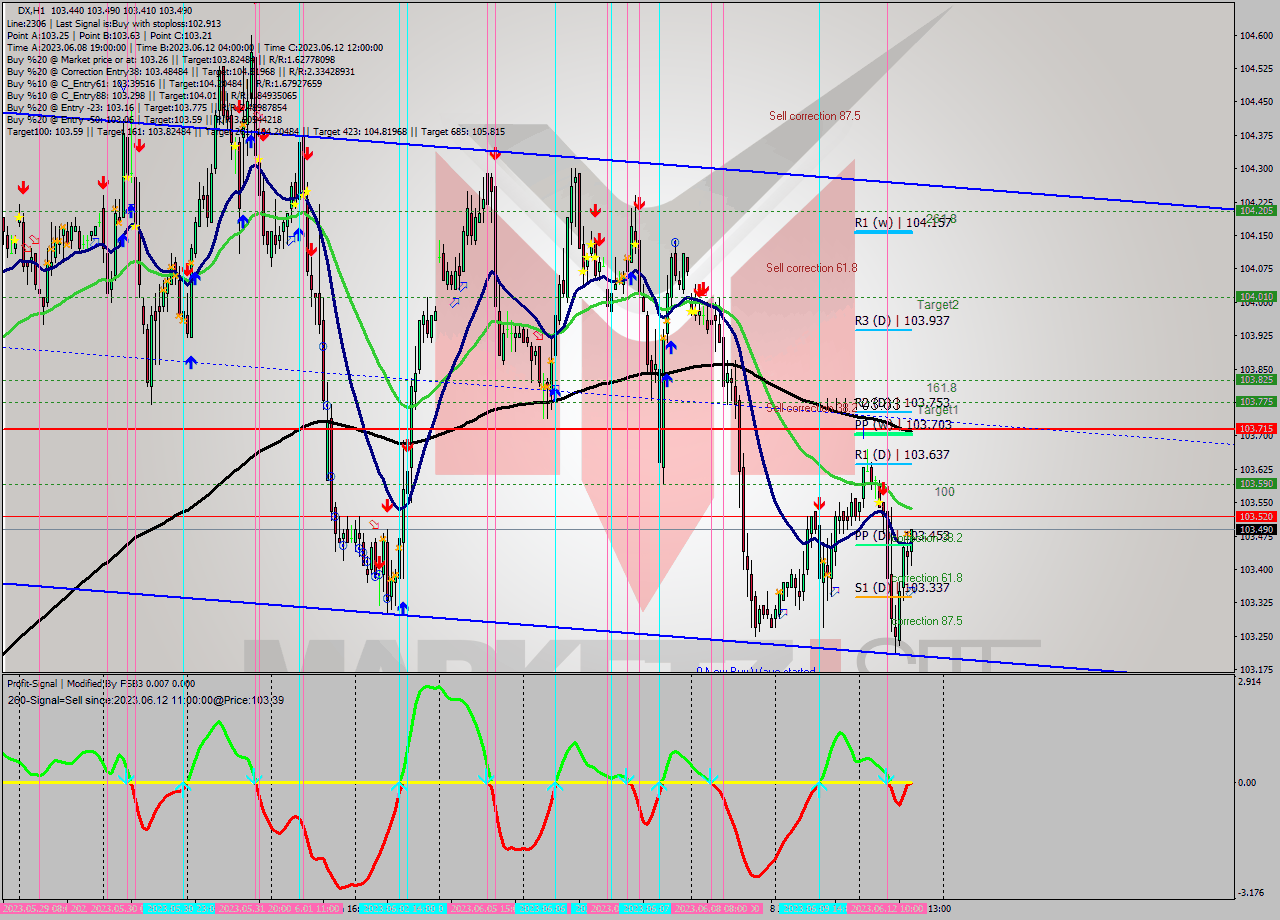The image size is (1280, 920).
Task: Click the green 'correction 87.5' label
Action: click(927, 621)
